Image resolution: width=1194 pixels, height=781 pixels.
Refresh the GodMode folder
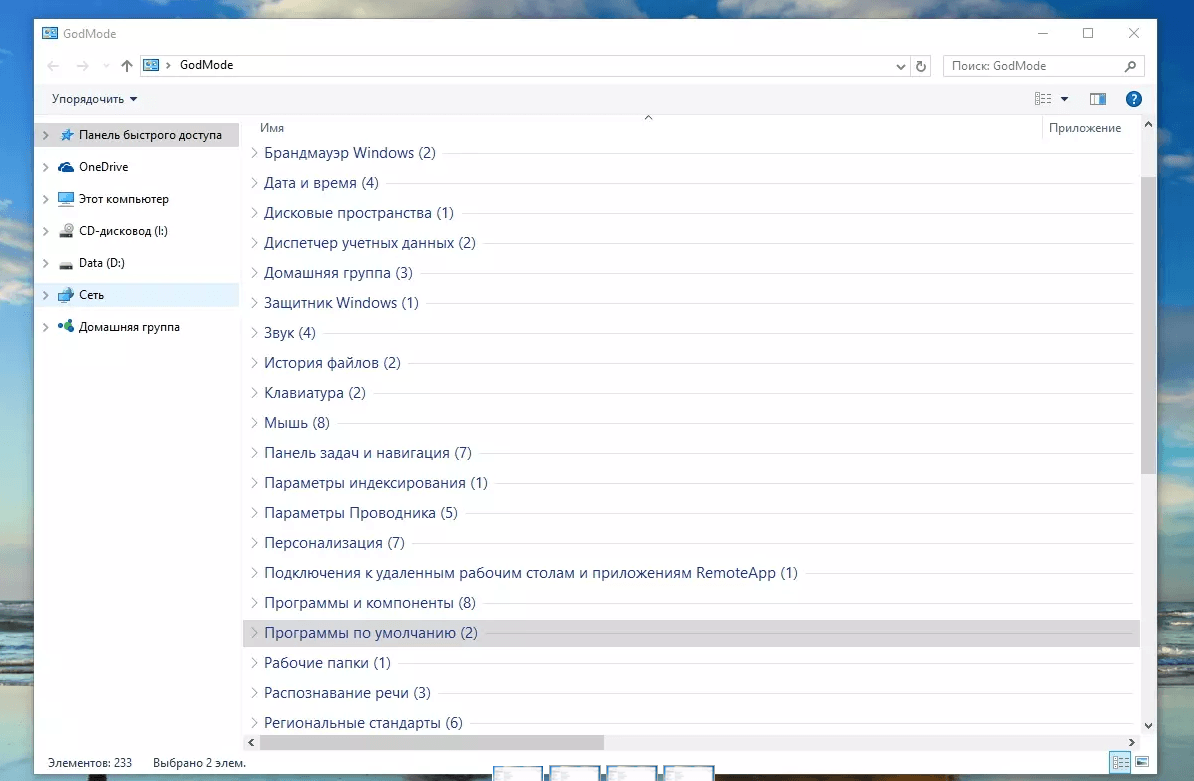coord(921,66)
